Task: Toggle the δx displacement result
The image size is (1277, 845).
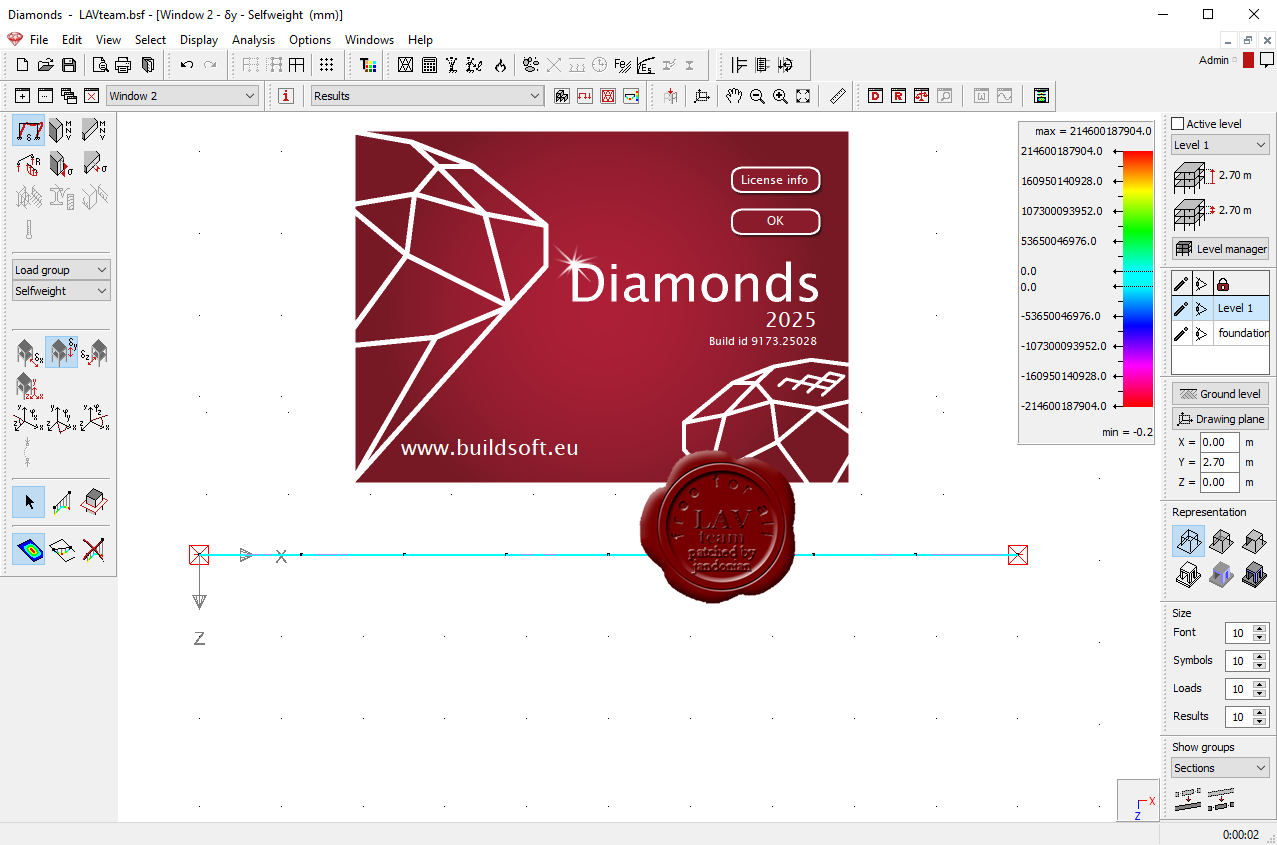Action: [28, 353]
